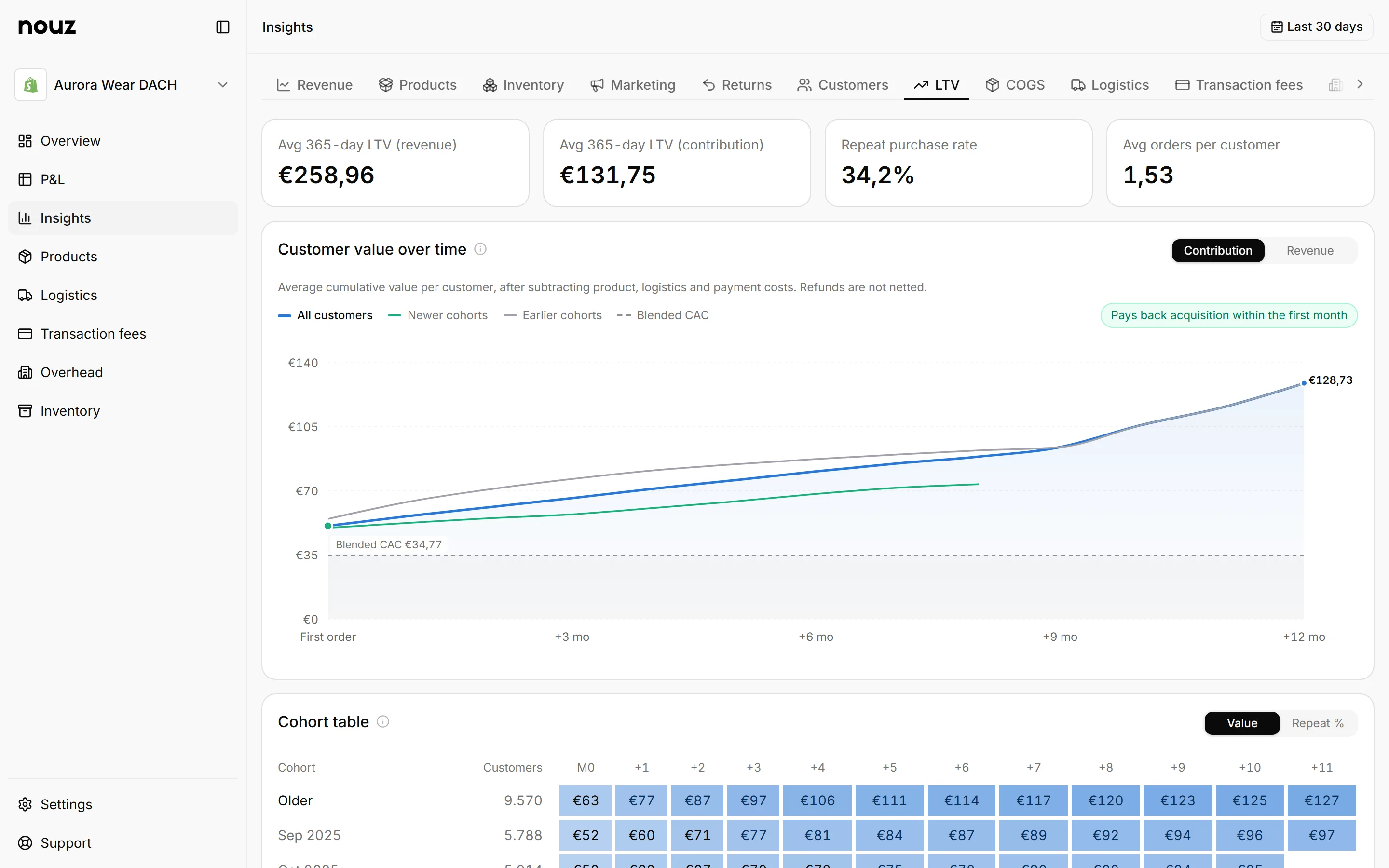Image resolution: width=1389 pixels, height=868 pixels.
Task: Click the €128,73 endpoint on the chart
Action: click(1304, 383)
